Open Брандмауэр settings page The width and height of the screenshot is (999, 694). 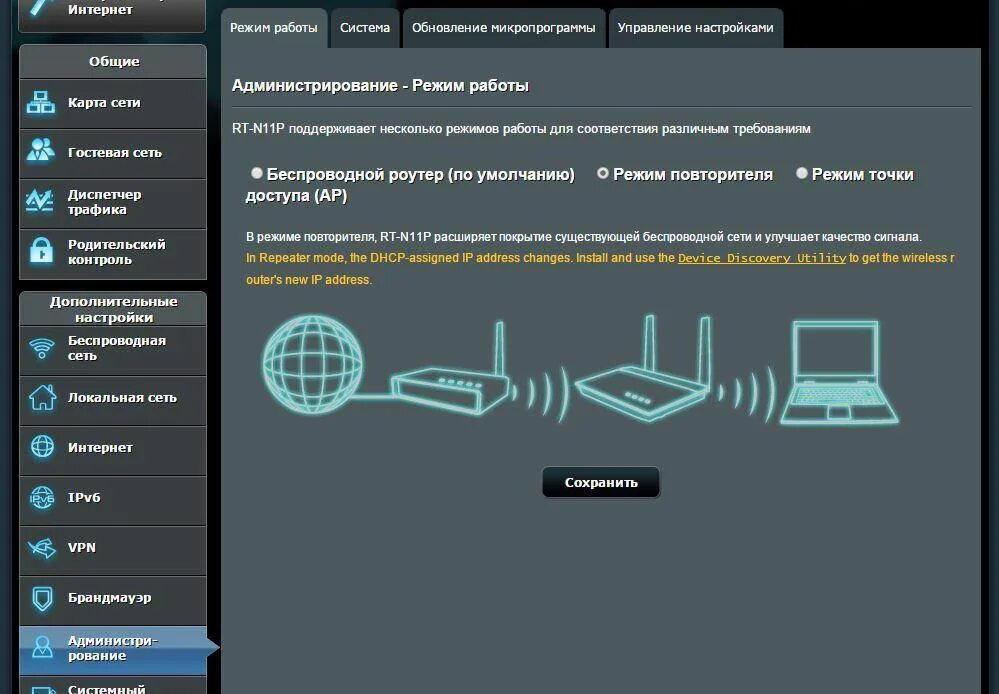coord(113,600)
